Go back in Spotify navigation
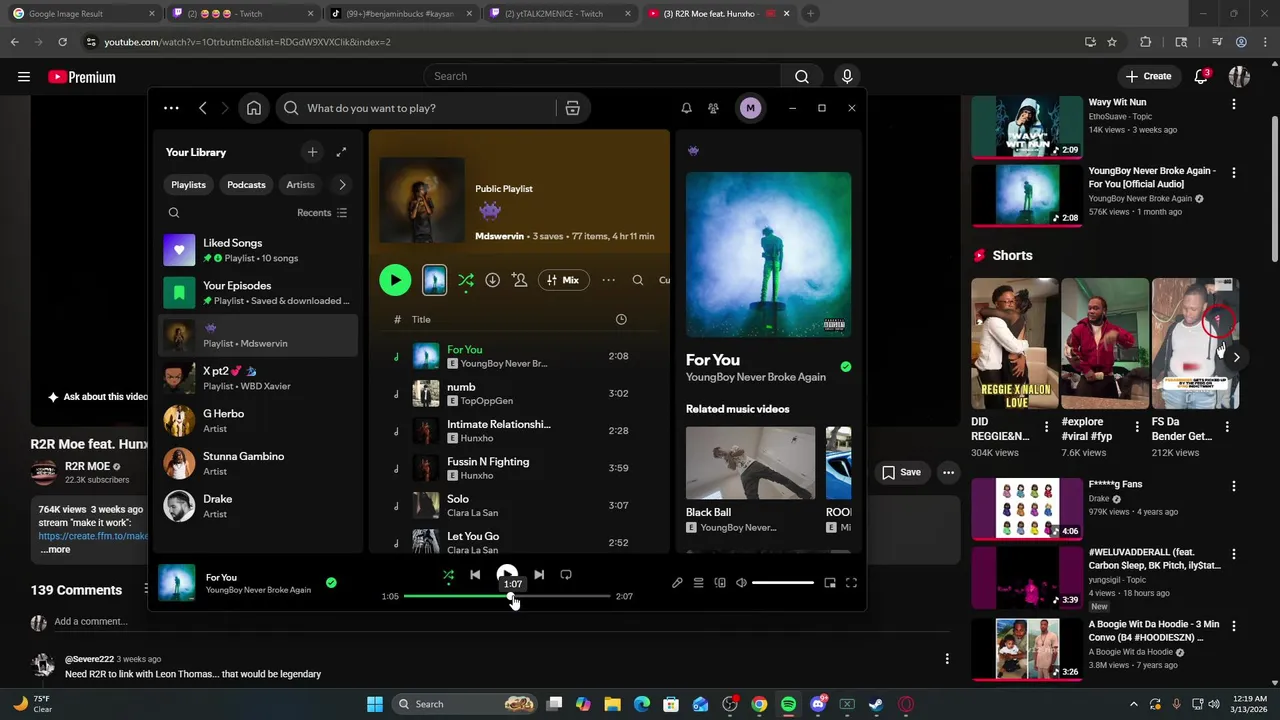 (202, 108)
